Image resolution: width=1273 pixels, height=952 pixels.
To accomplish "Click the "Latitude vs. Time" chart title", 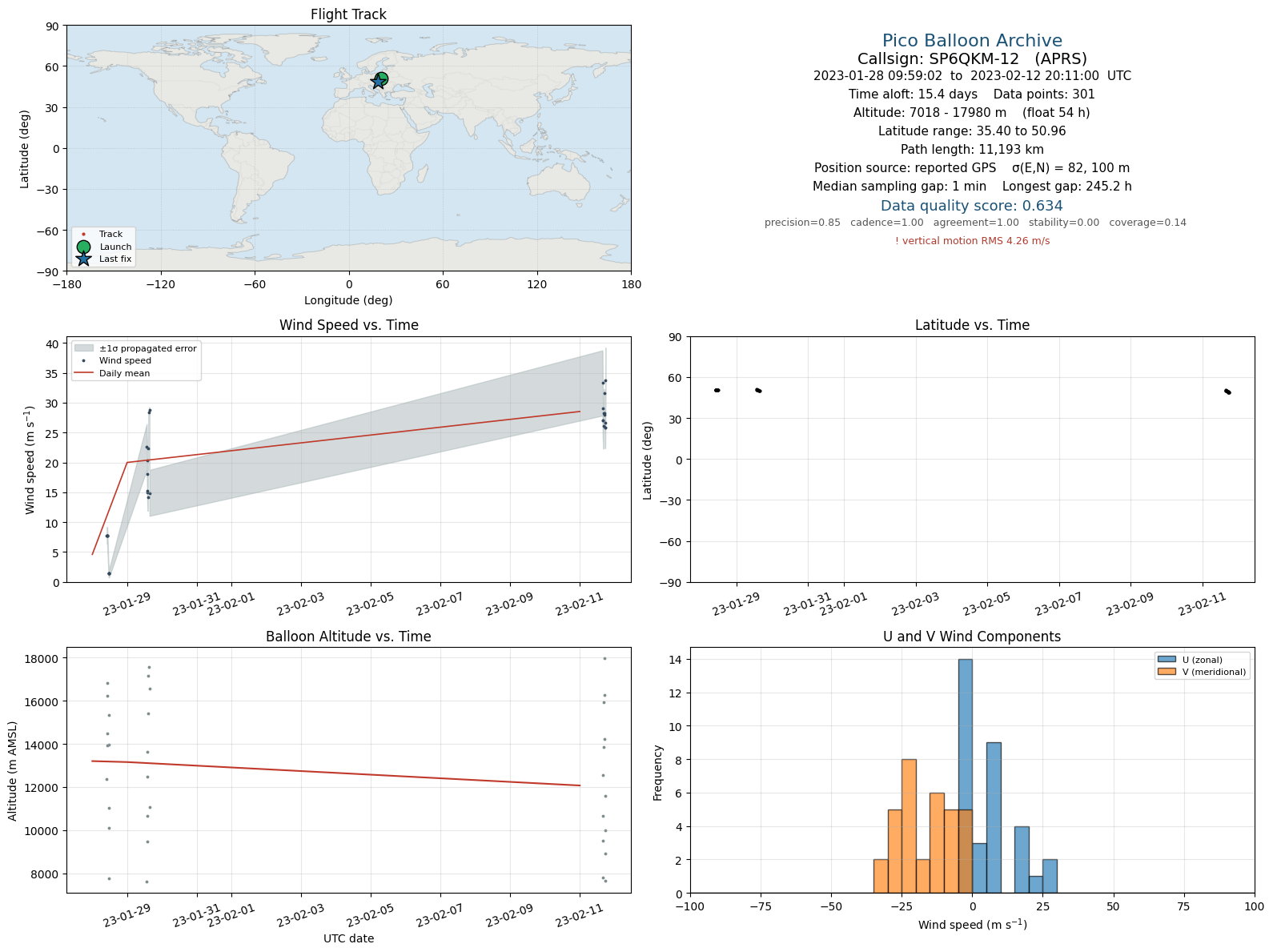I will pyautogui.click(x=972, y=325).
